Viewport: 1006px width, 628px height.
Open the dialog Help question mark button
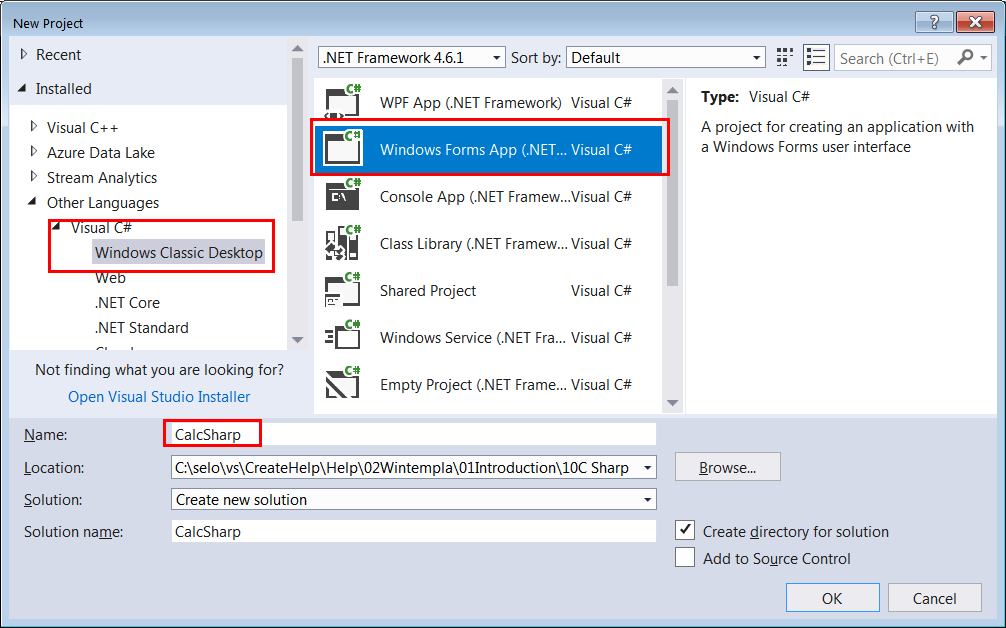pos(934,22)
